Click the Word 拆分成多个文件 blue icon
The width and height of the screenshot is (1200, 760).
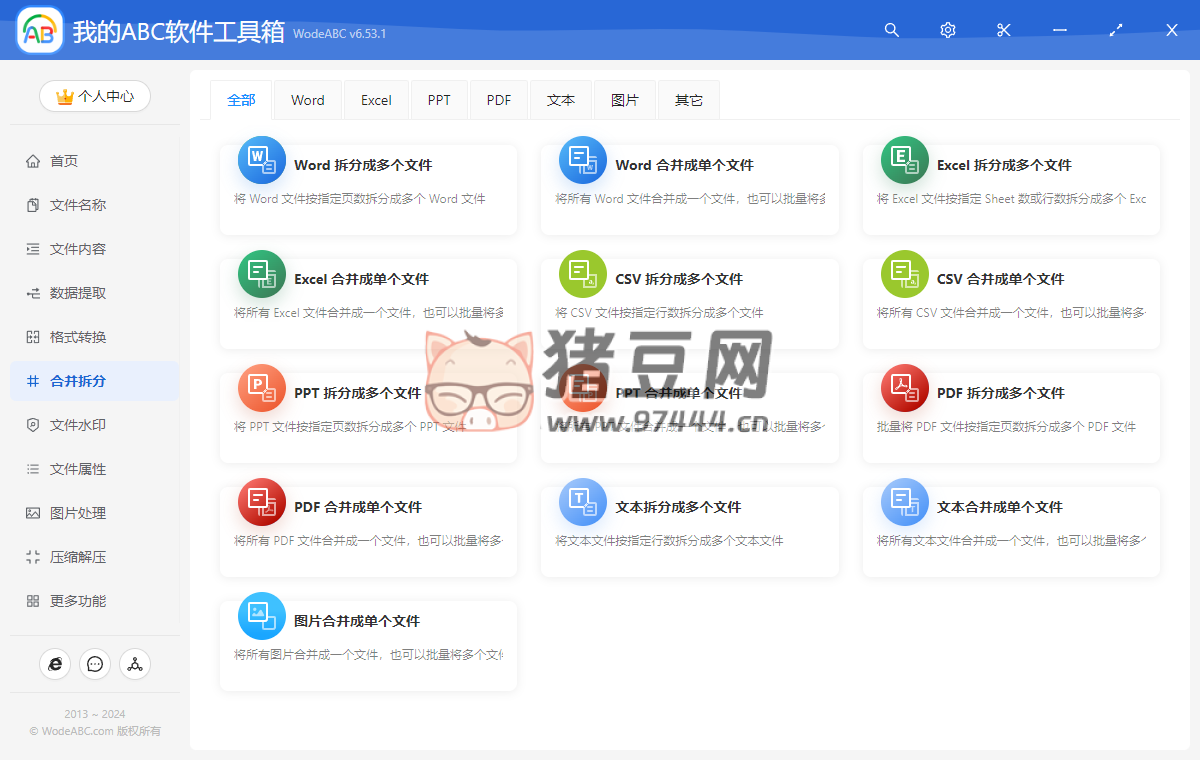(262, 160)
